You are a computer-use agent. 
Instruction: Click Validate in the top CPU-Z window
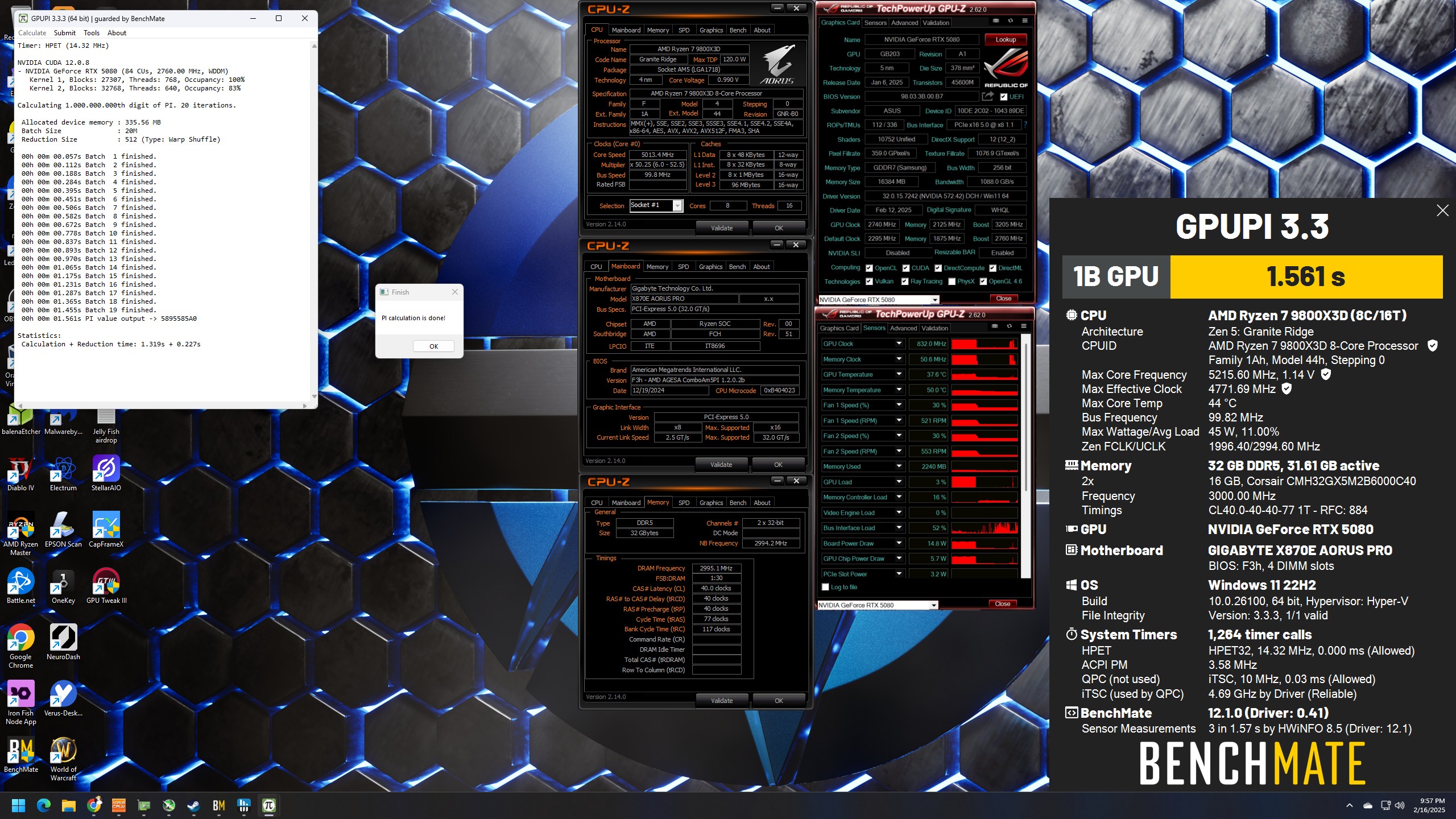(x=722, y=228)
